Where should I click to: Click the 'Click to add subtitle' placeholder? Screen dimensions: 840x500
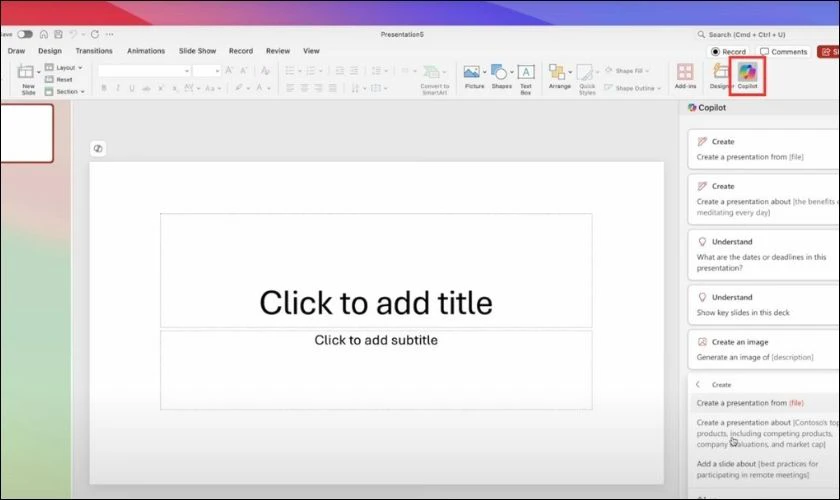click(376, 370)
